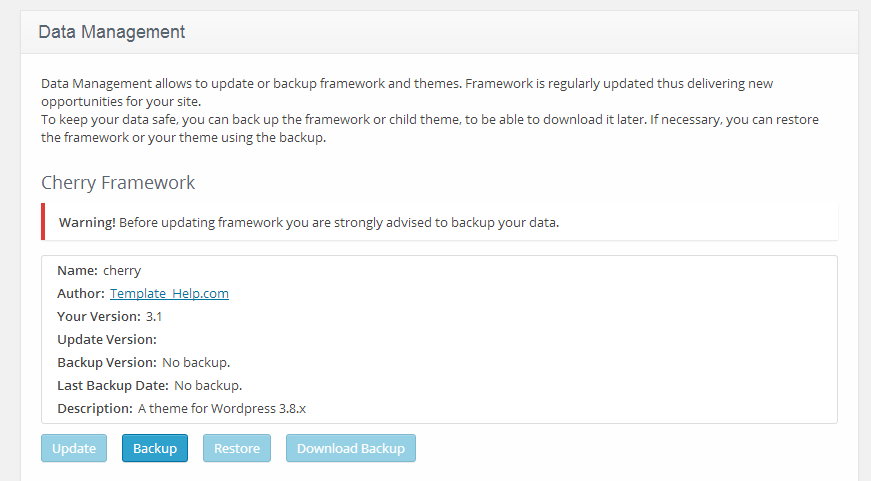Screen dimensions: 871x481
Task: Select the 'cherry' name value
Action: tap(122, 270)
